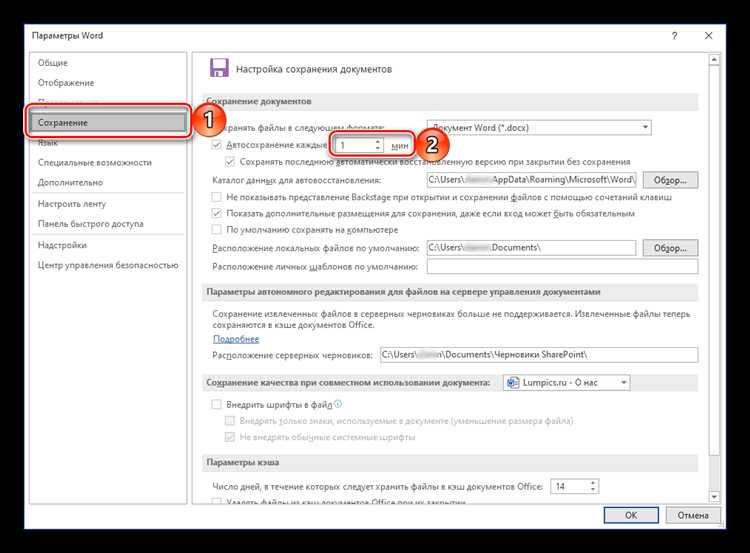Click the cache days field showing 14

pos(569,487)
